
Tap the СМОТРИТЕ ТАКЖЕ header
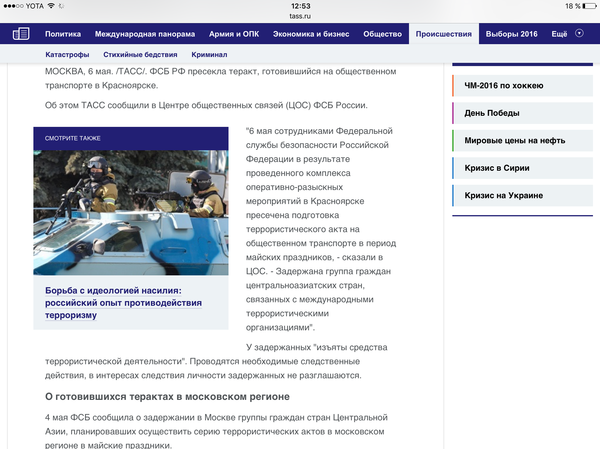pos(131,138)
